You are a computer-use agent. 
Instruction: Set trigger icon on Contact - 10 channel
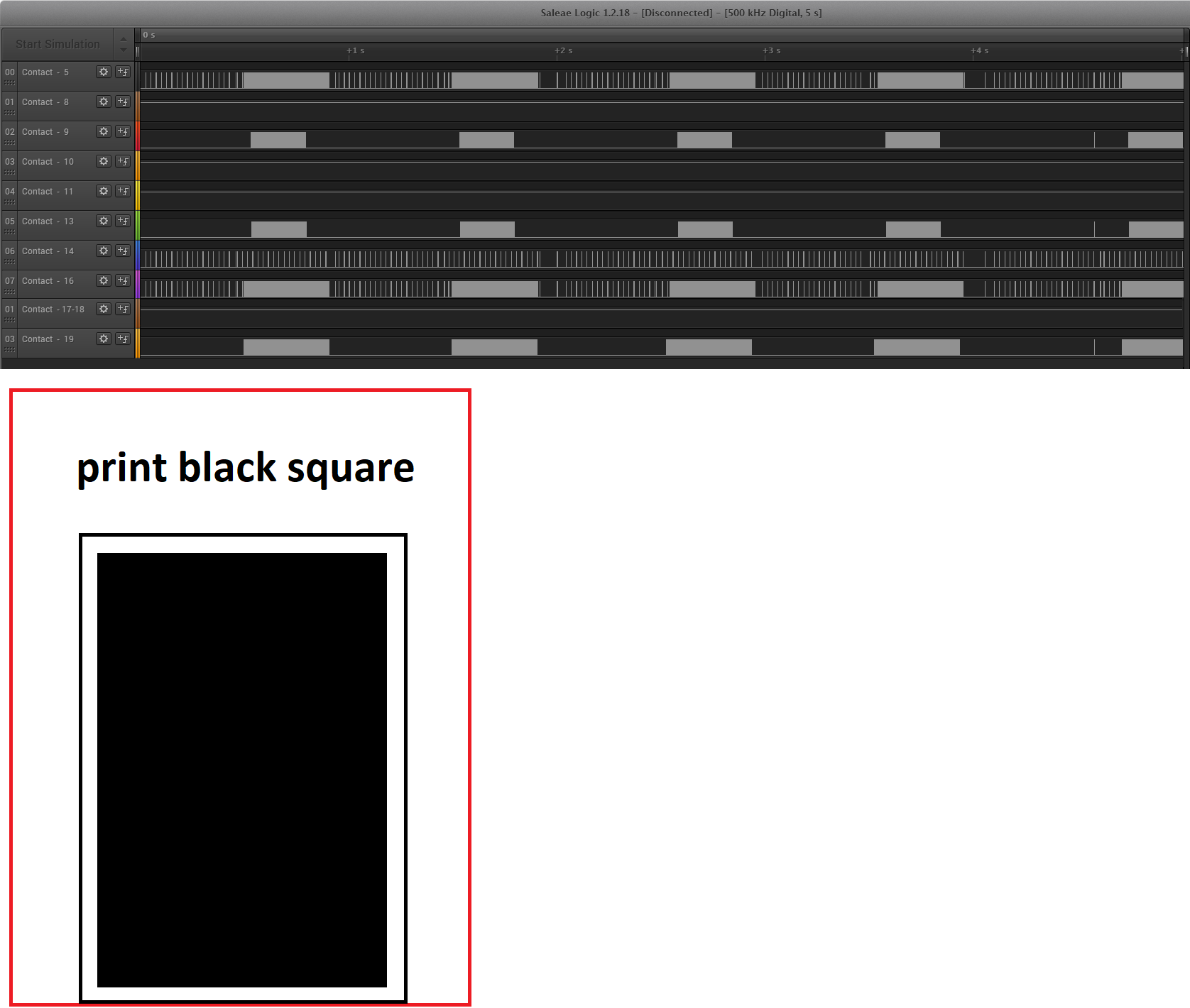[123, 161]
